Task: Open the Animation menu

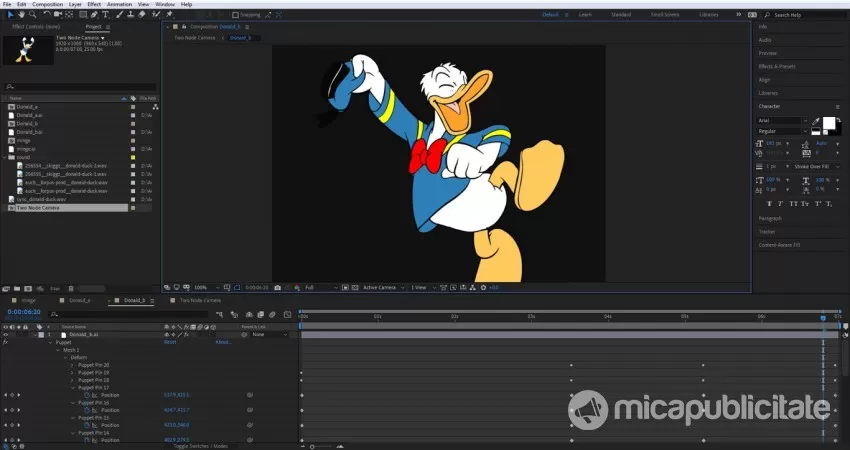Action: 119,4
